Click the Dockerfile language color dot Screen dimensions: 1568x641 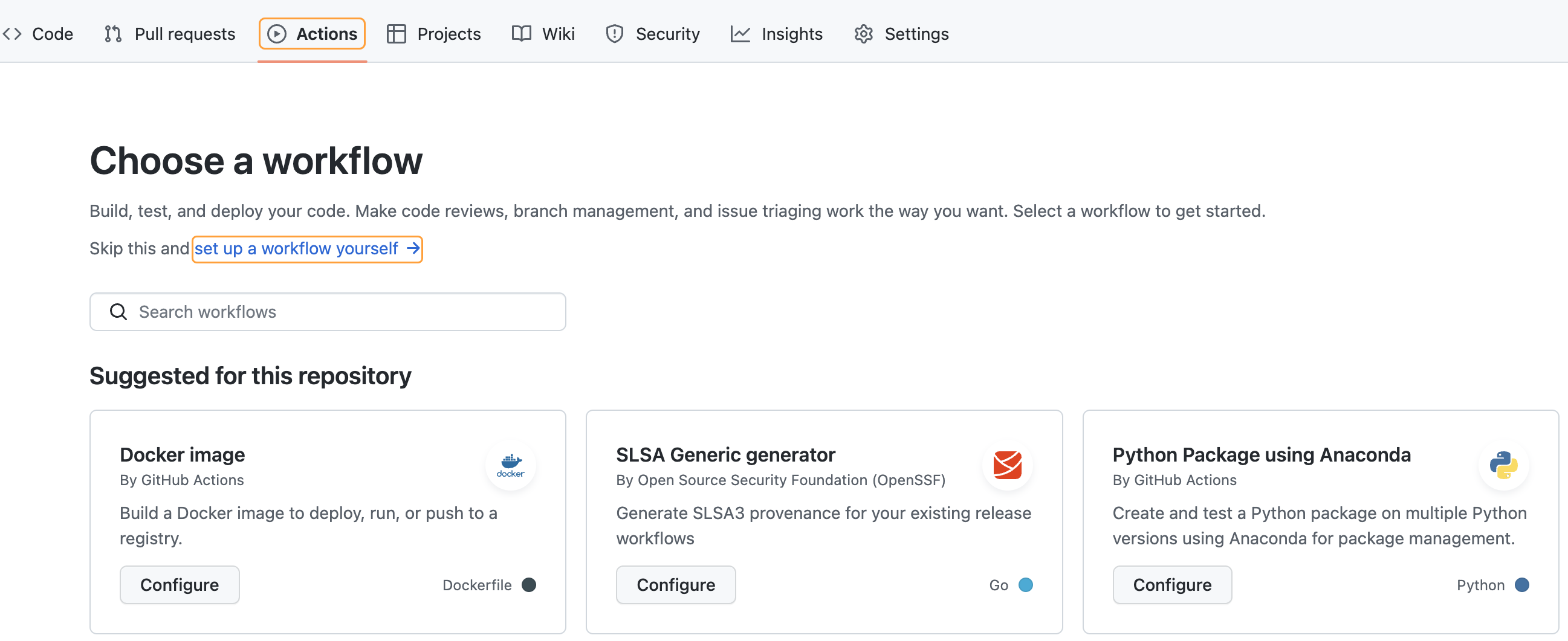tap(529, 584)
